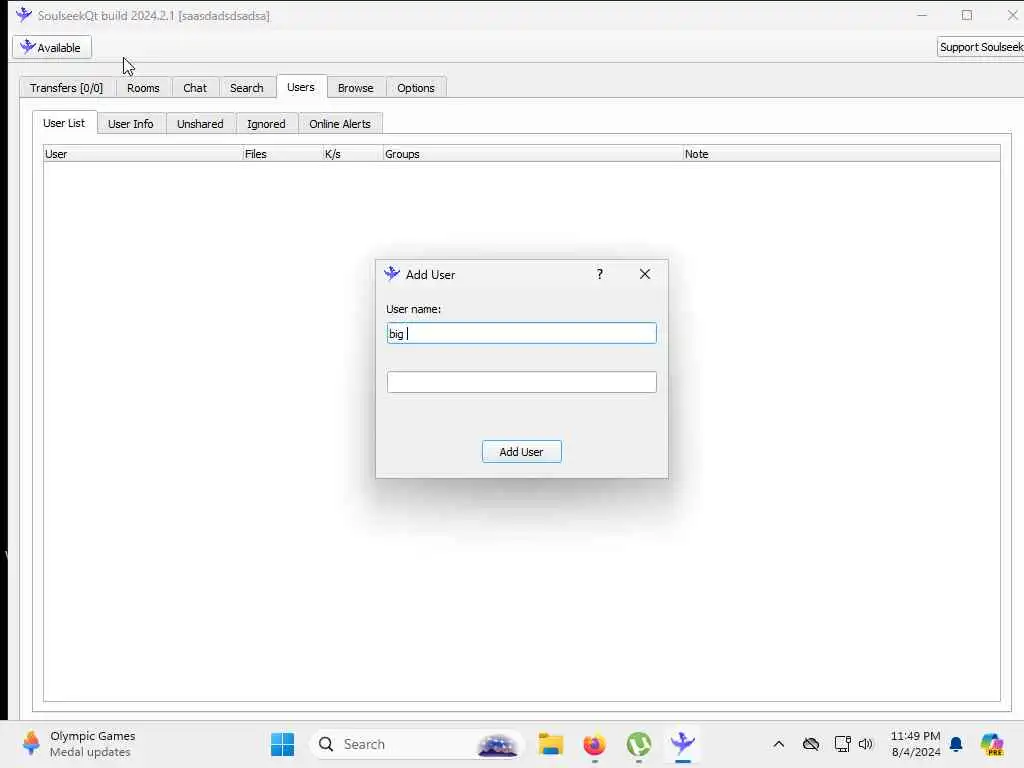Click the Available status button
This screenshot has width=1024, height=768.
coord(52,48)
